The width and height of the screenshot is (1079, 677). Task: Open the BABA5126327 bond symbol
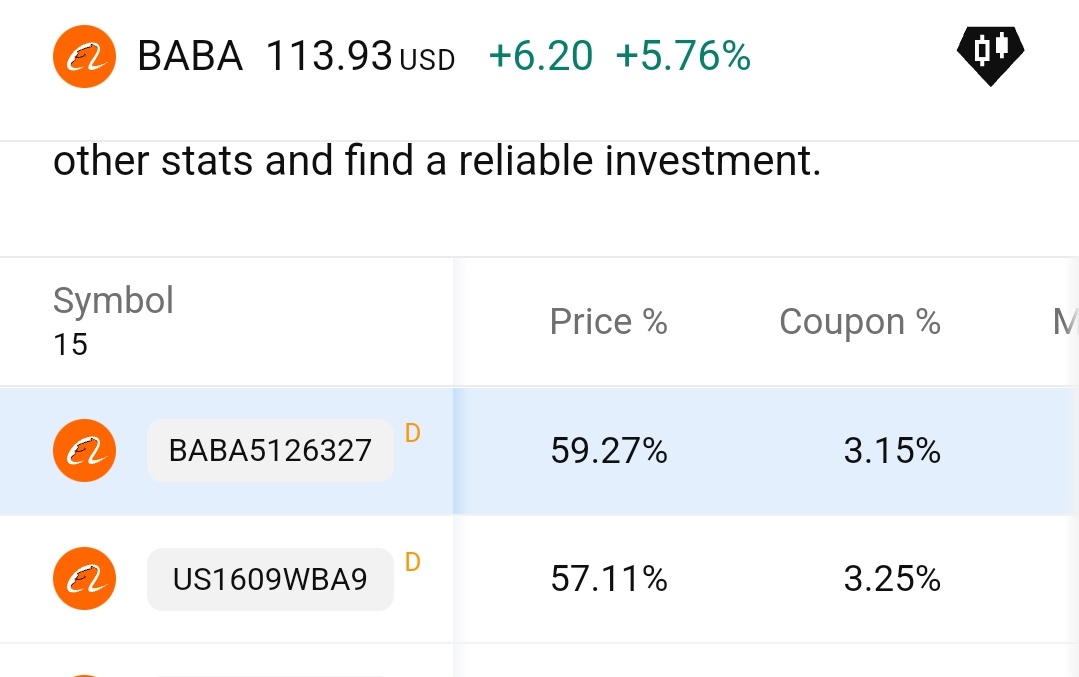270,451
